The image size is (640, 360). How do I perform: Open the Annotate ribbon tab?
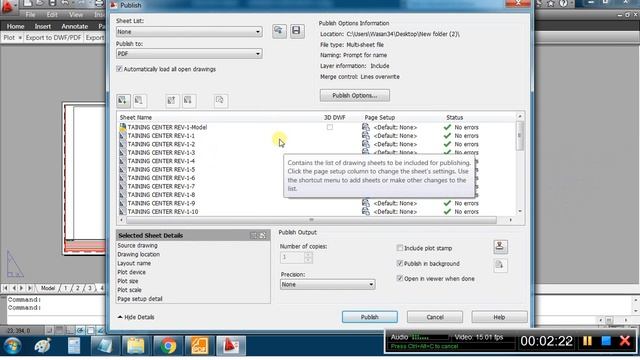pyautogui.click(x=75, y=26)
